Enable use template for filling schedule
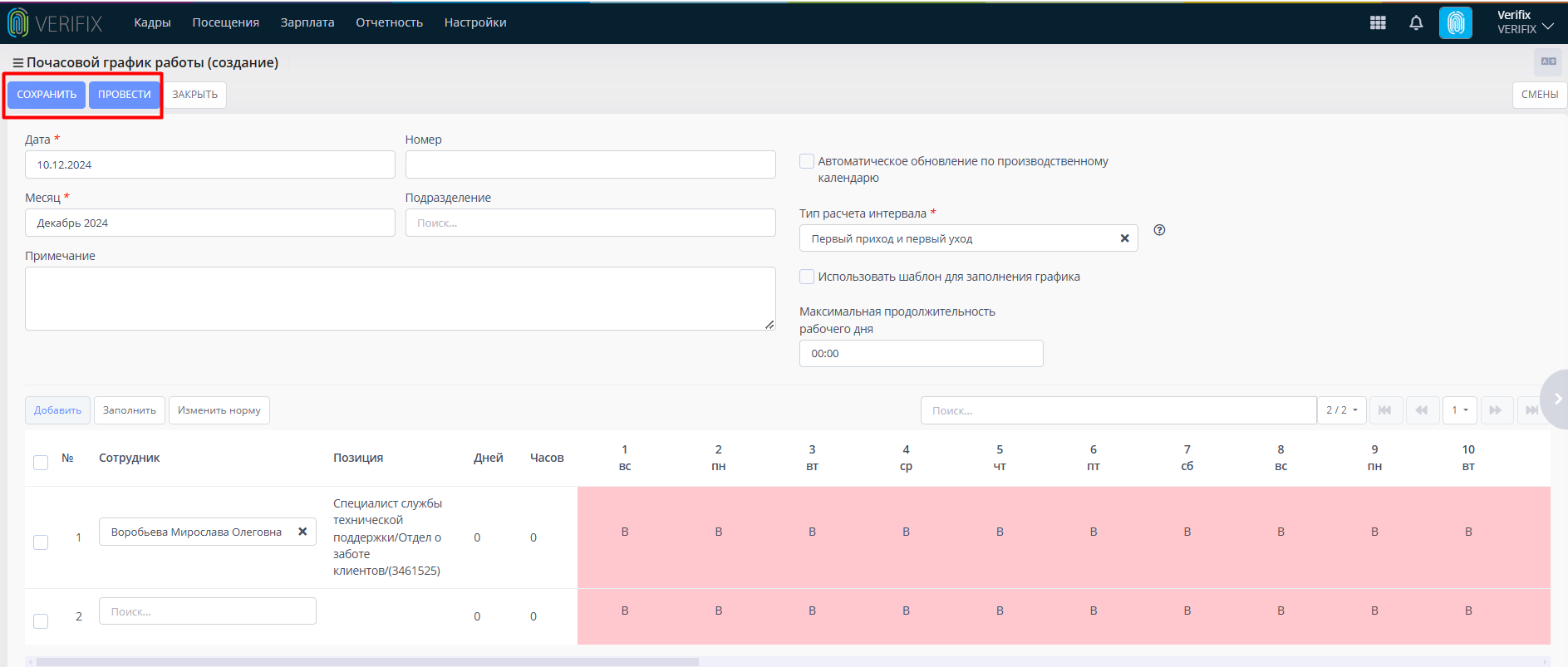Screen dimensions: 1568x667 pos(807,277)
